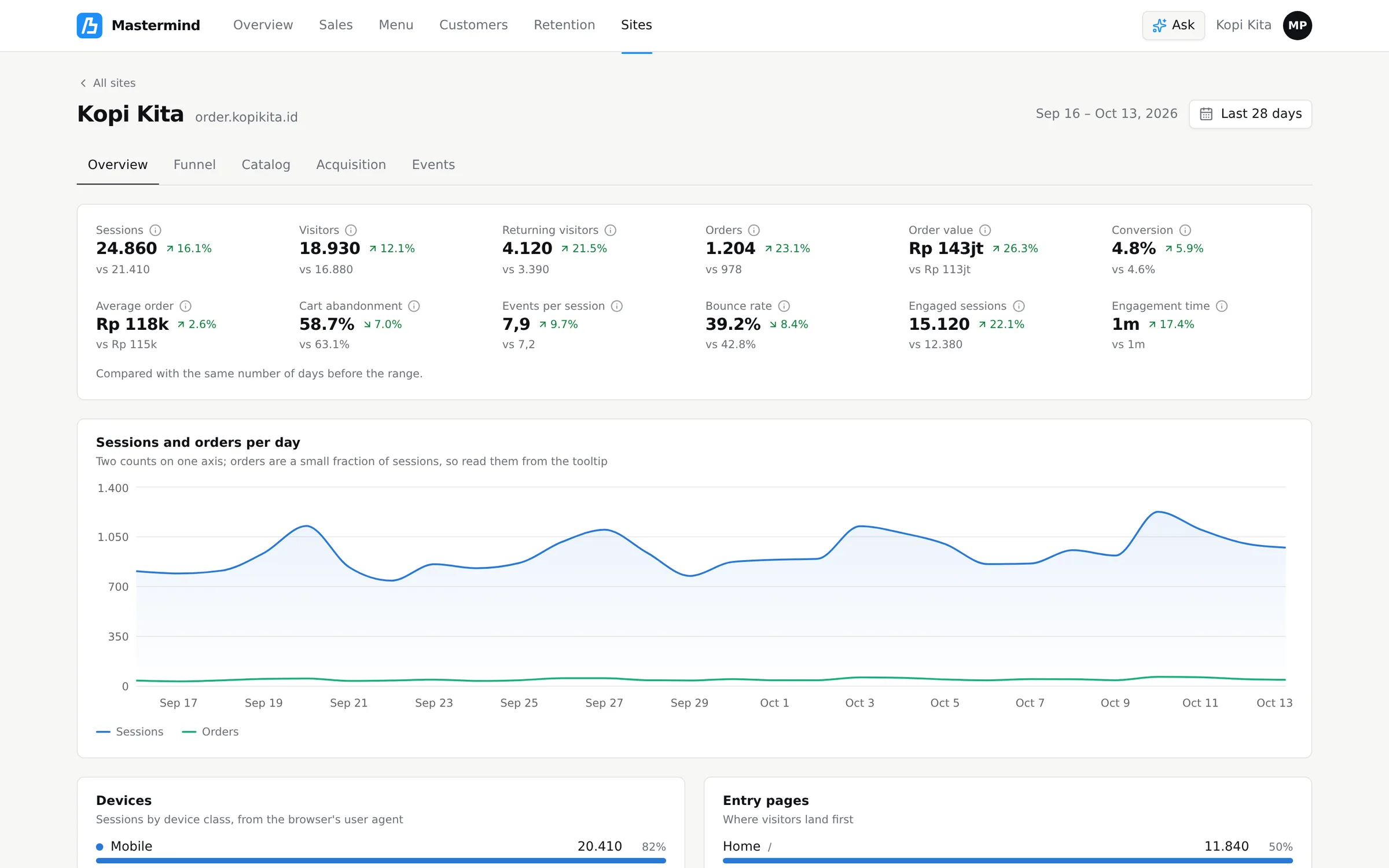
Task: Open info tooltip next to Sessions
Action: pyautogui.click(x=155, y=230)
